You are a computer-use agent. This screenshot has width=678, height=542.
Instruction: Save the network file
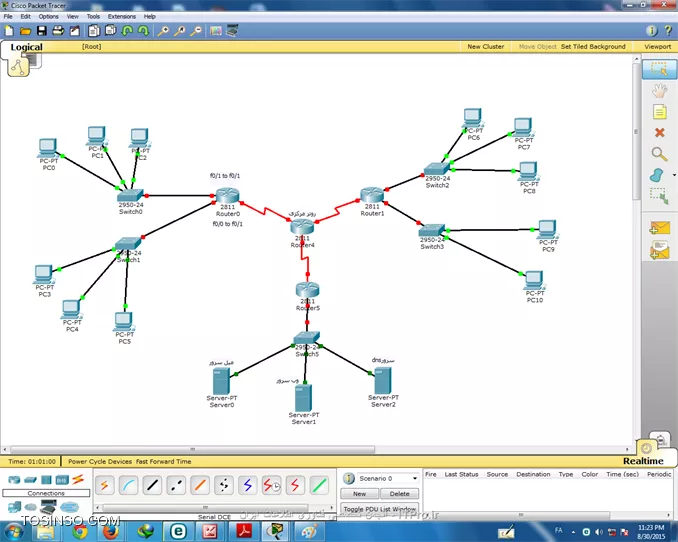[x=42, y=31]
